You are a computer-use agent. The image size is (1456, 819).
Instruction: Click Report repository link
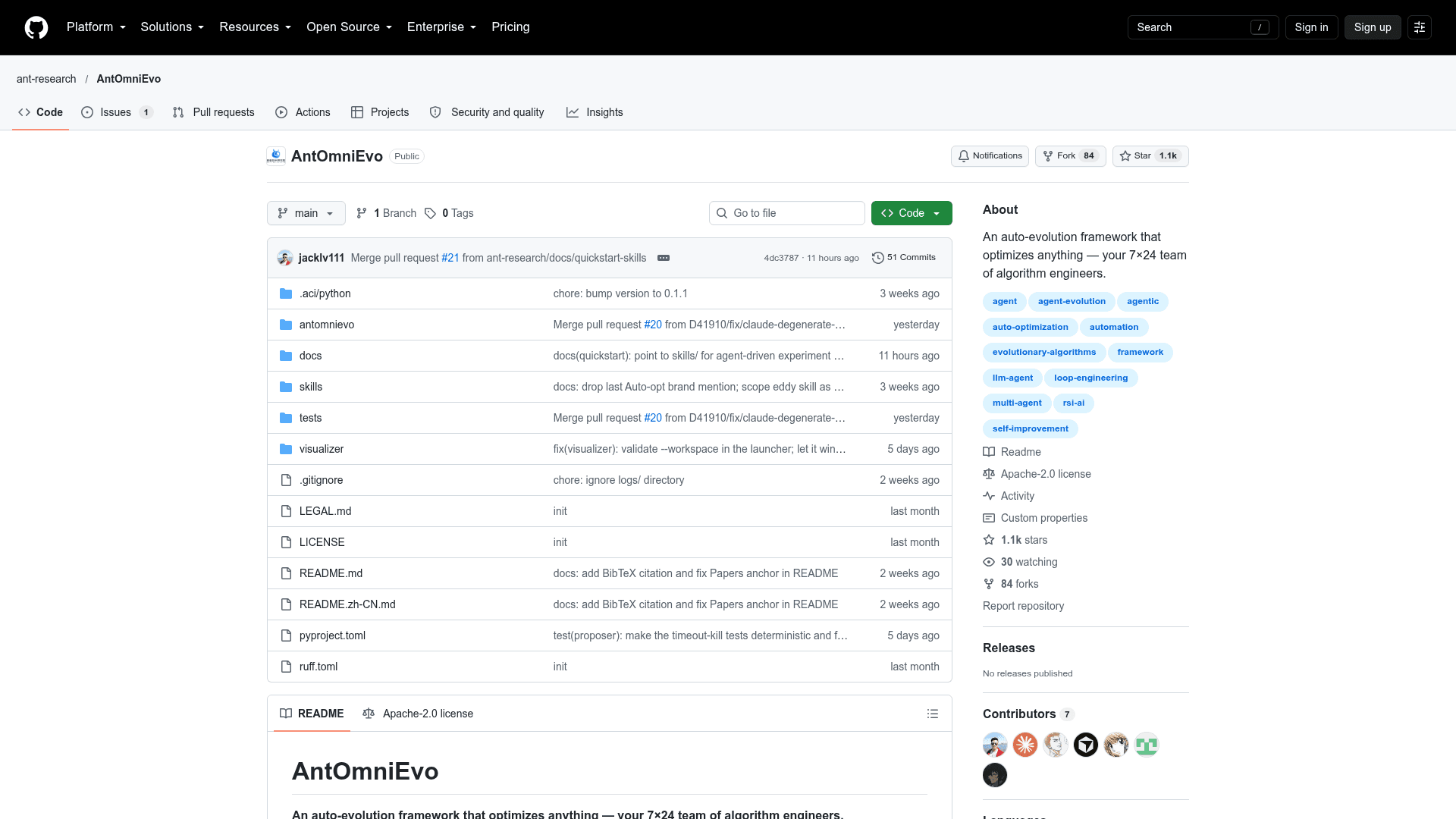1023,606
